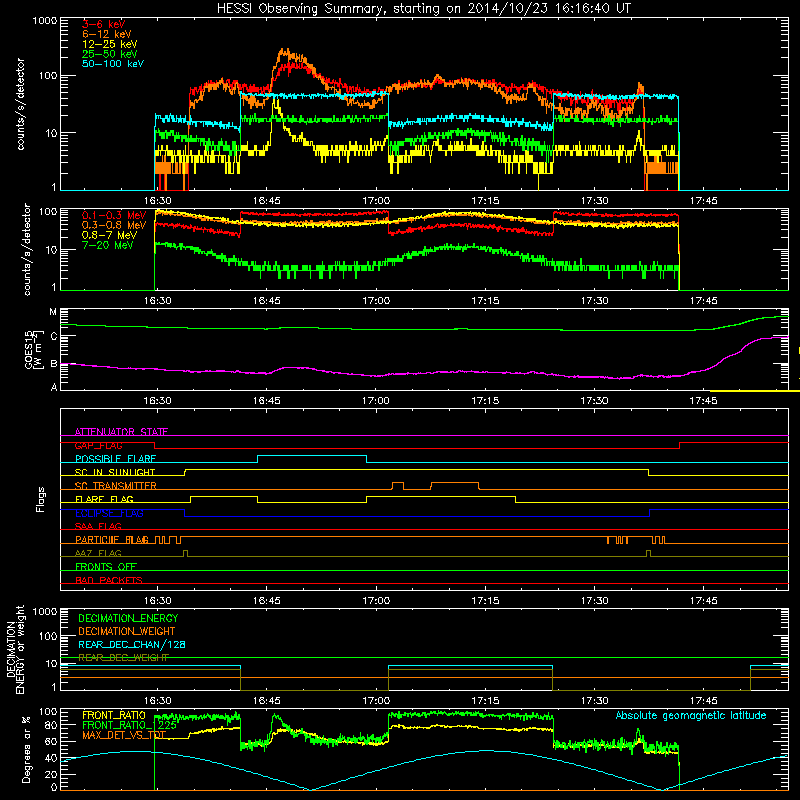Image resolution: width=800 pixels, height=800 pixels.
Task: Select the magenta ATTENUATOR_STATE flag label
Action: click(121, 432)
